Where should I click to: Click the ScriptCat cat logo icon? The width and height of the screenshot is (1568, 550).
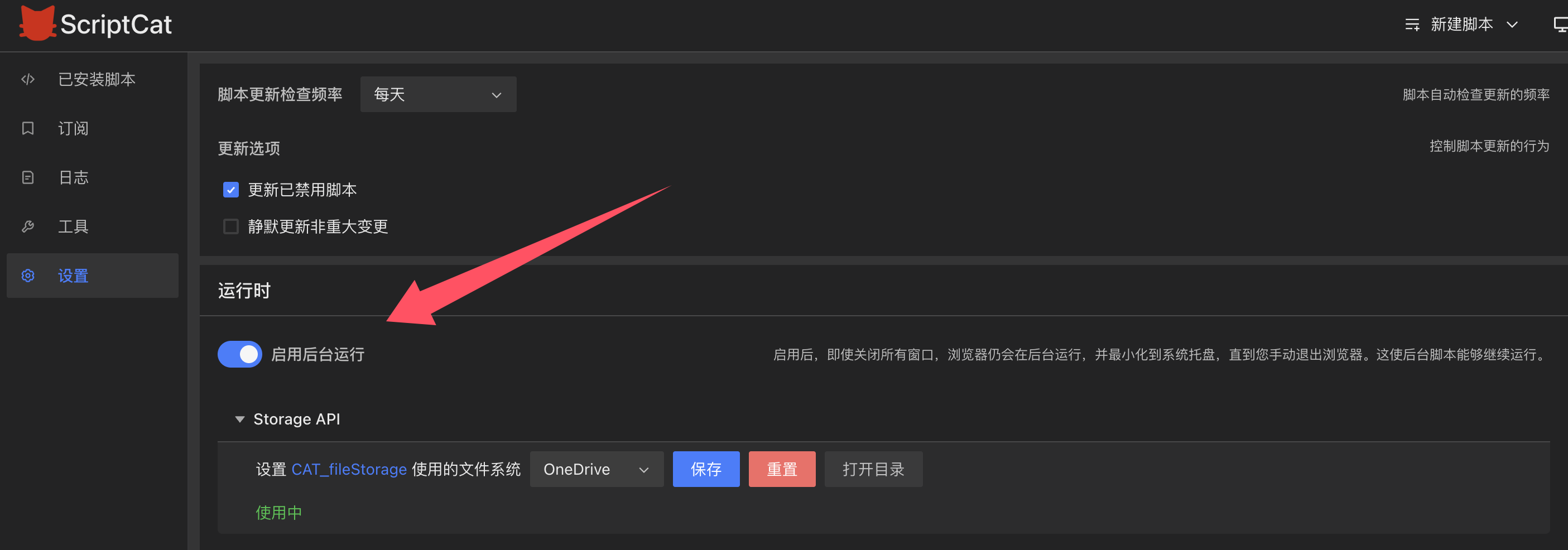click(37, 24)
